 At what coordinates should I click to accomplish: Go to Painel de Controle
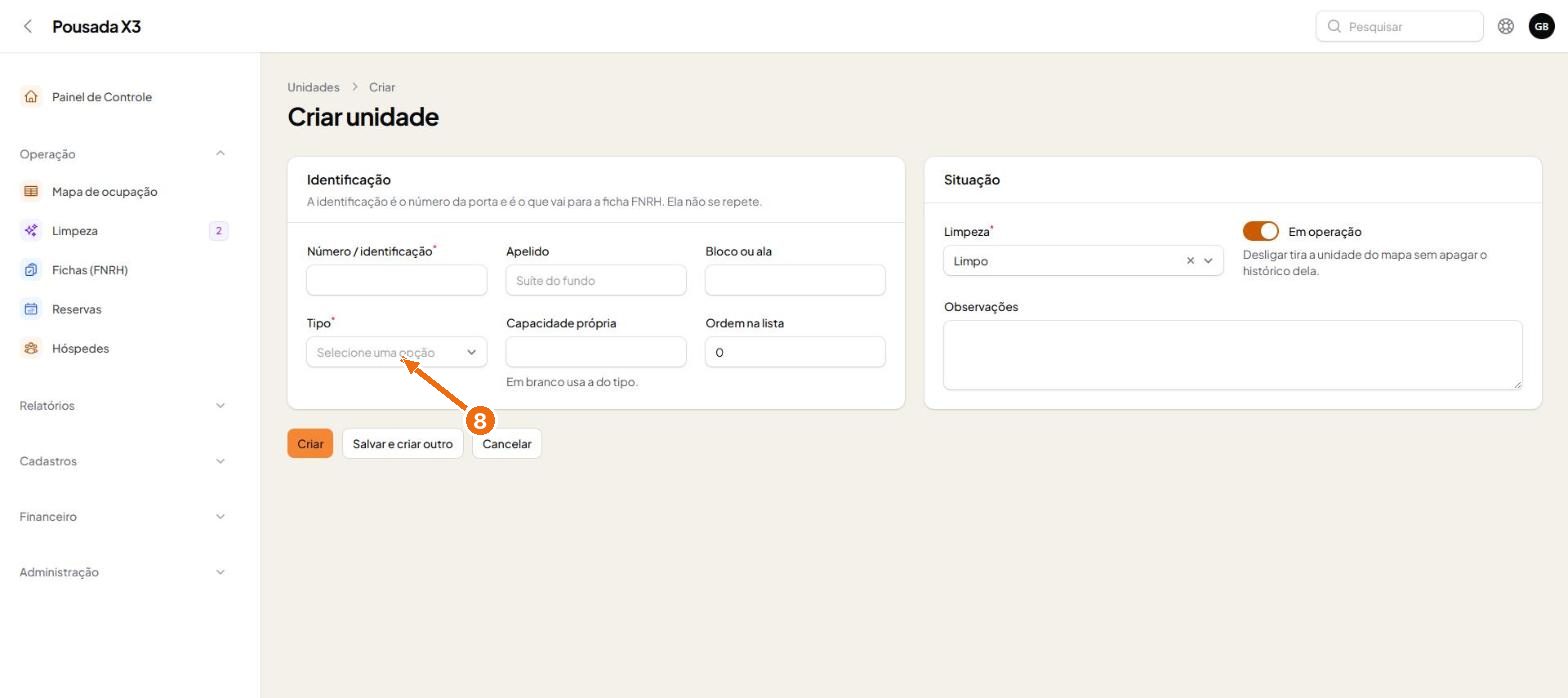(102, 97)
